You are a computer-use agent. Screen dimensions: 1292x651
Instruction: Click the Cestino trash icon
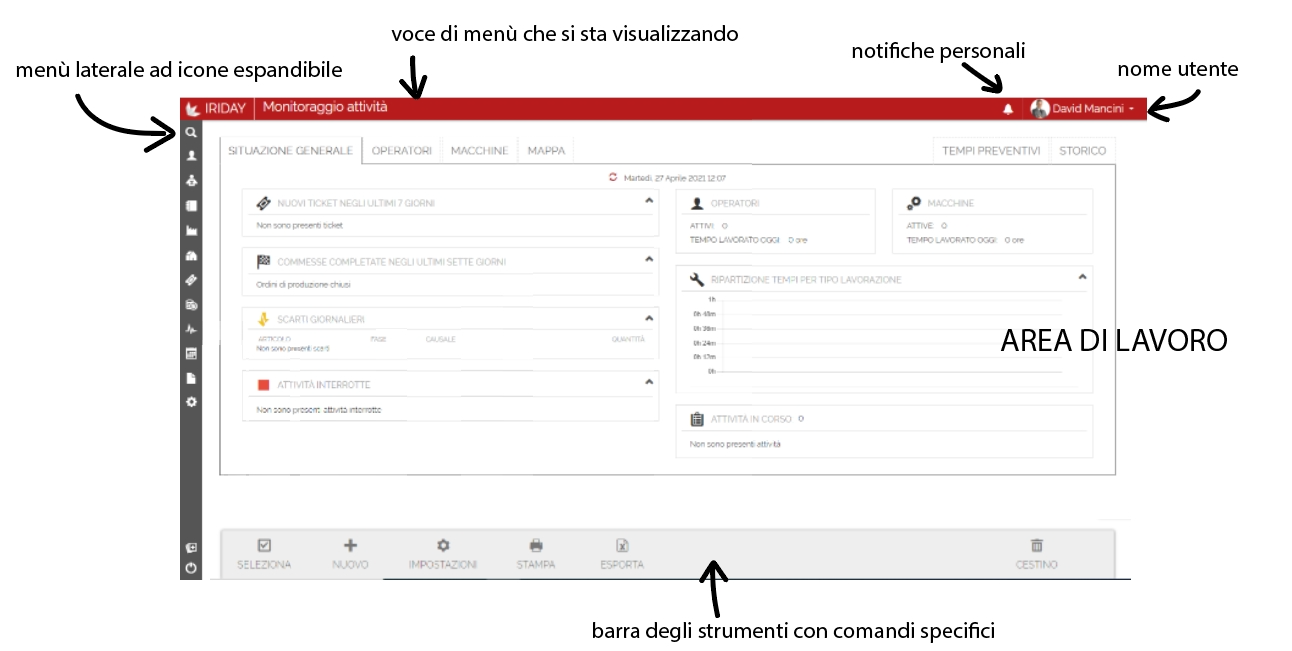1036,546
